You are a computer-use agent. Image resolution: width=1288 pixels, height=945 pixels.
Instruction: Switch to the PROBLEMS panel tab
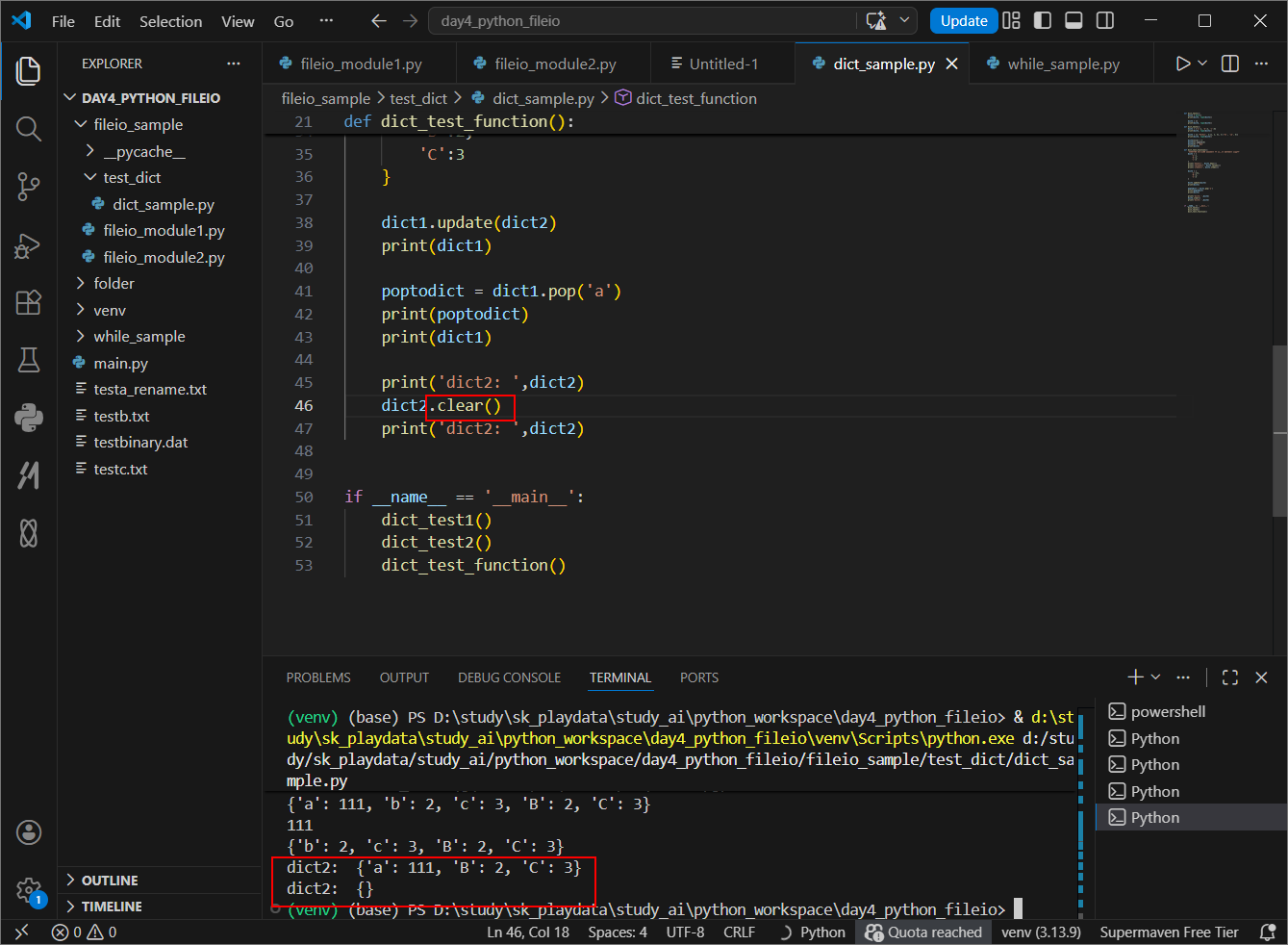coord(318,677)
